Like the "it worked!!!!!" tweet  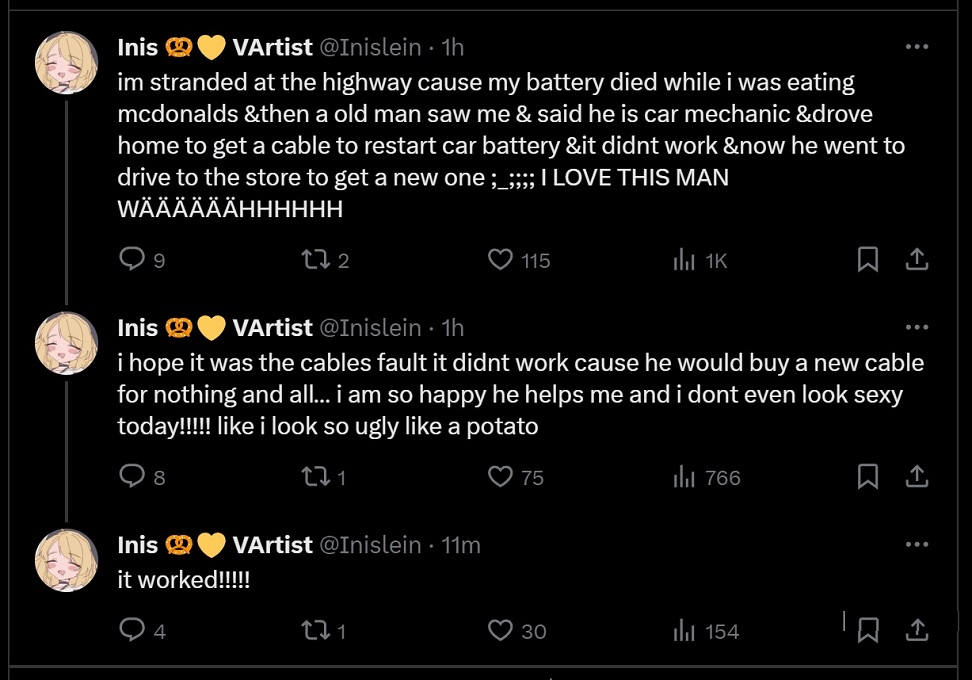click(x=501, y=630)
